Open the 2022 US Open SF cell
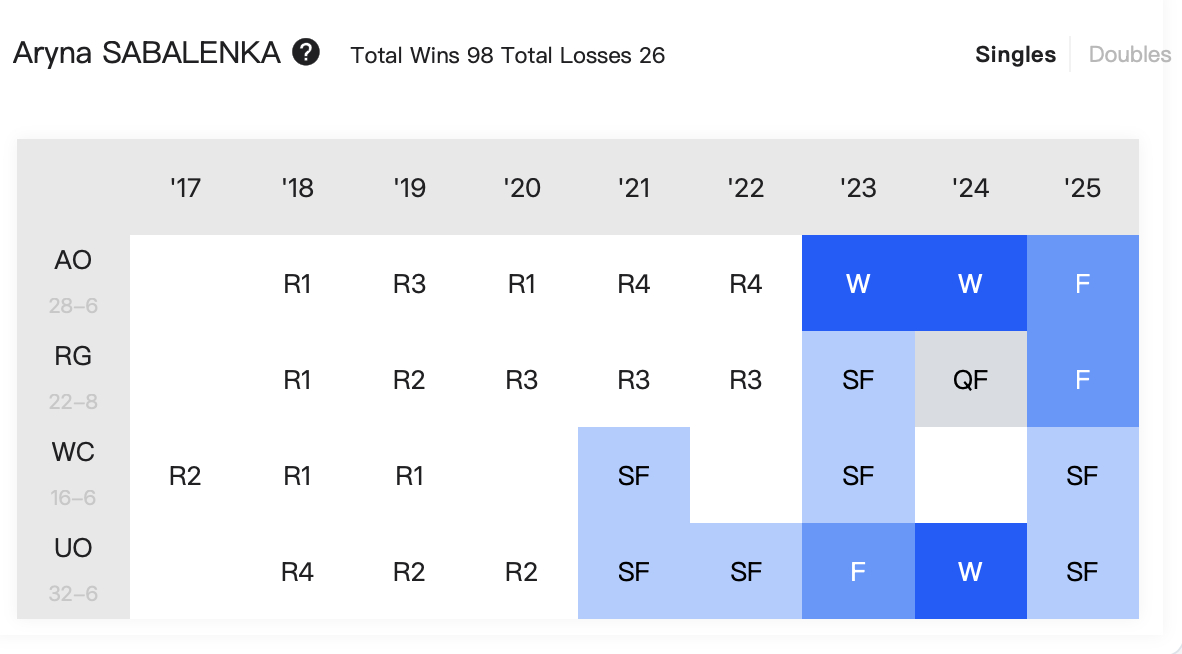This screenshot has height=654, width=1182. tap(746, 571)
